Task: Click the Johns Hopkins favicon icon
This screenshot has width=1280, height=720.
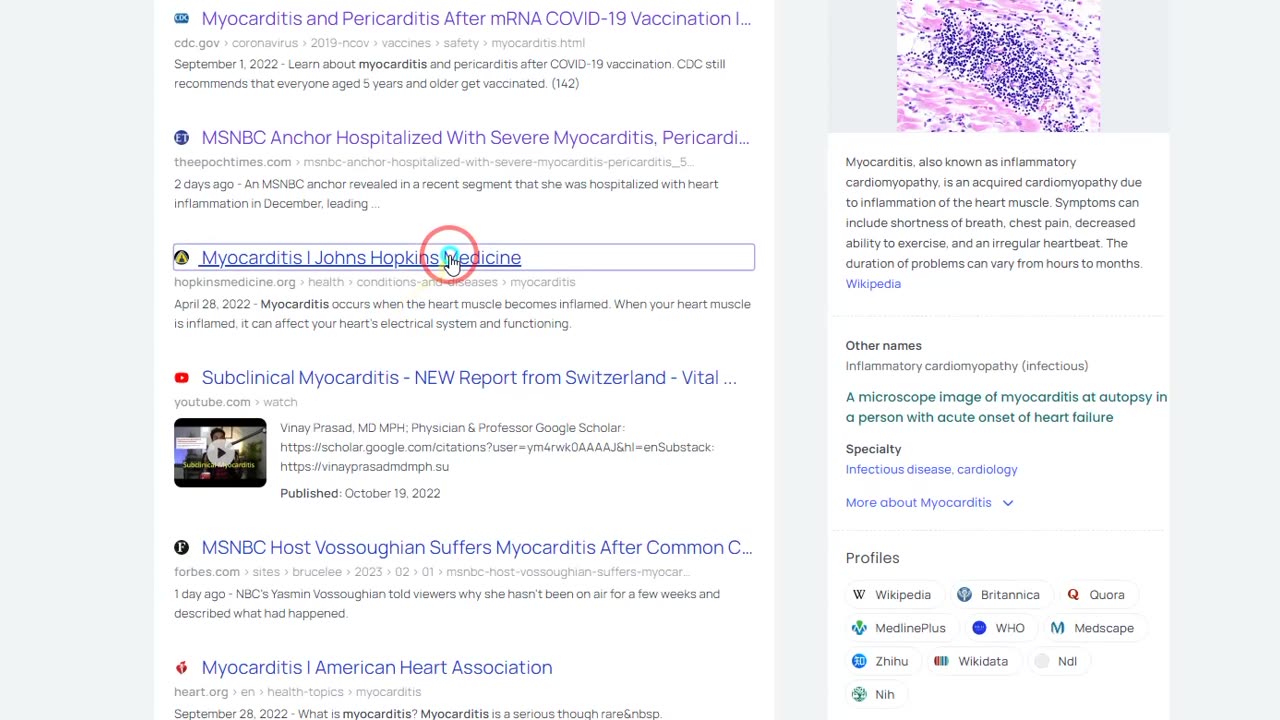Action: [x=181, y=257]
